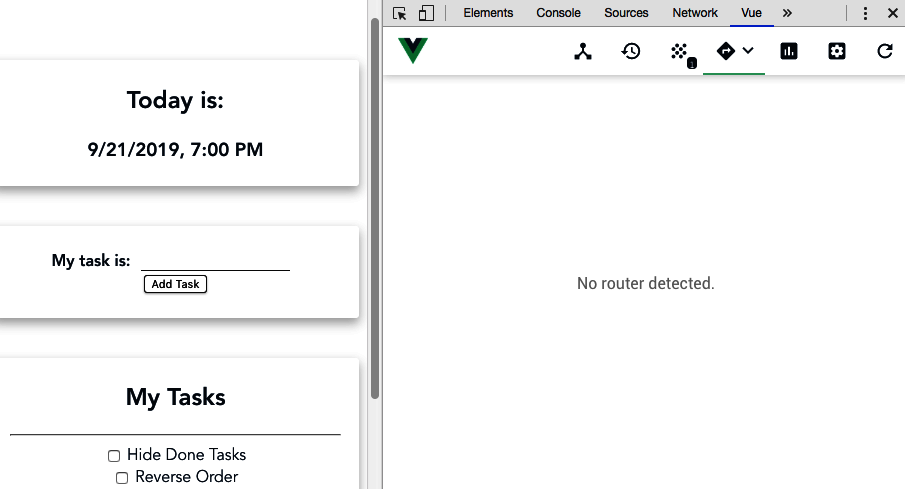Click the inspect element picker icon
Image resolution: width=905 pixels, height=489 pixels.
coord(399,13)
